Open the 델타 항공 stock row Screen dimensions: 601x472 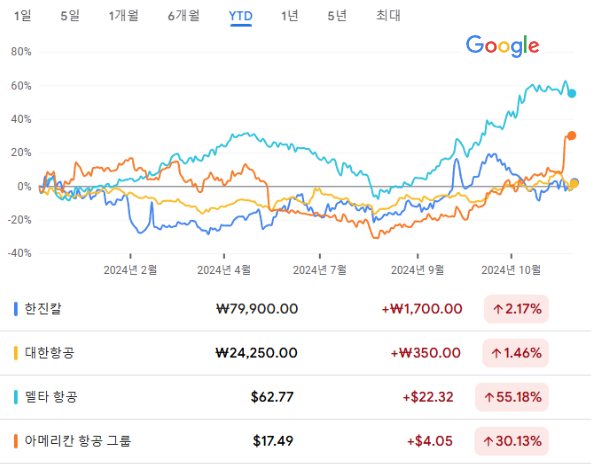296,397
